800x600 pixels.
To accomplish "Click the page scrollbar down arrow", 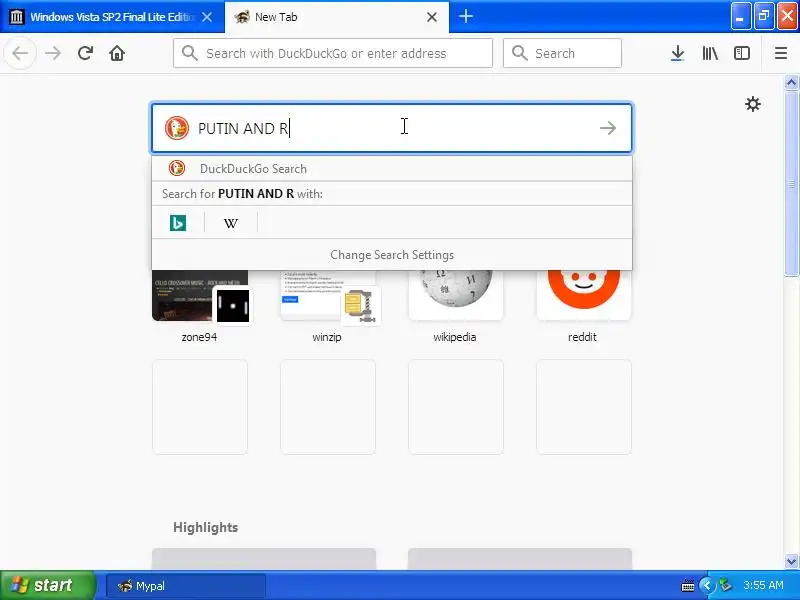I will (x=791, y=562).
